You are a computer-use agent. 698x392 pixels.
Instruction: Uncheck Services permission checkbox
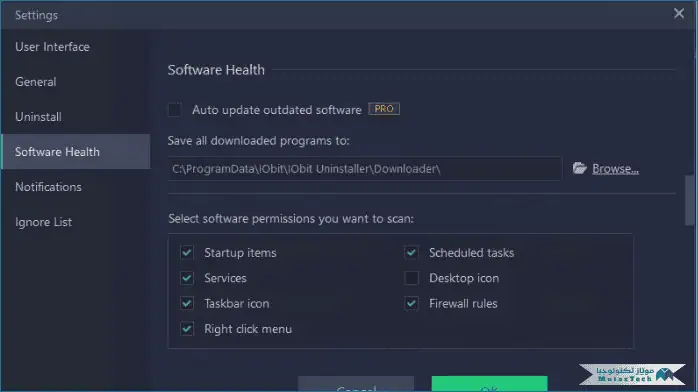[187, 278]
